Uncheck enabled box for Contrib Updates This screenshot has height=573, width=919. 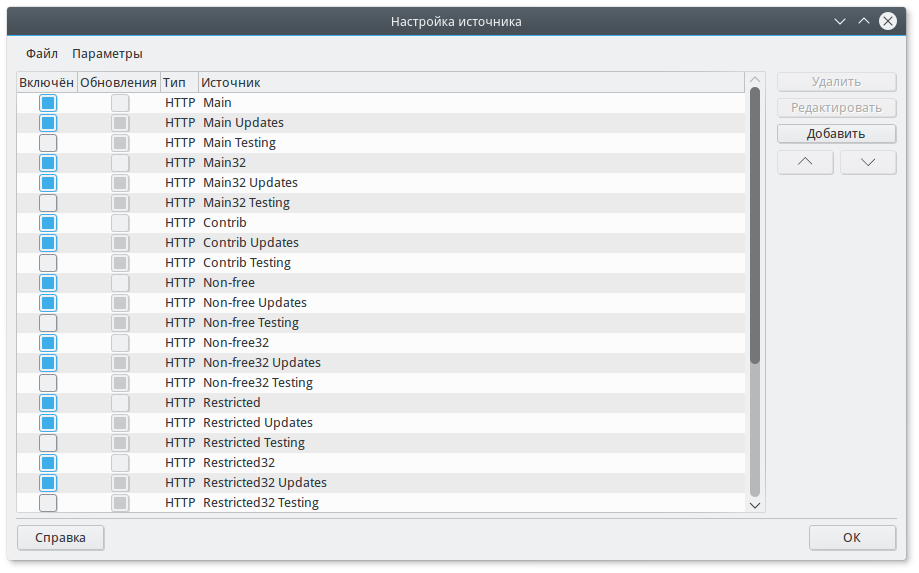pos(48,243)
